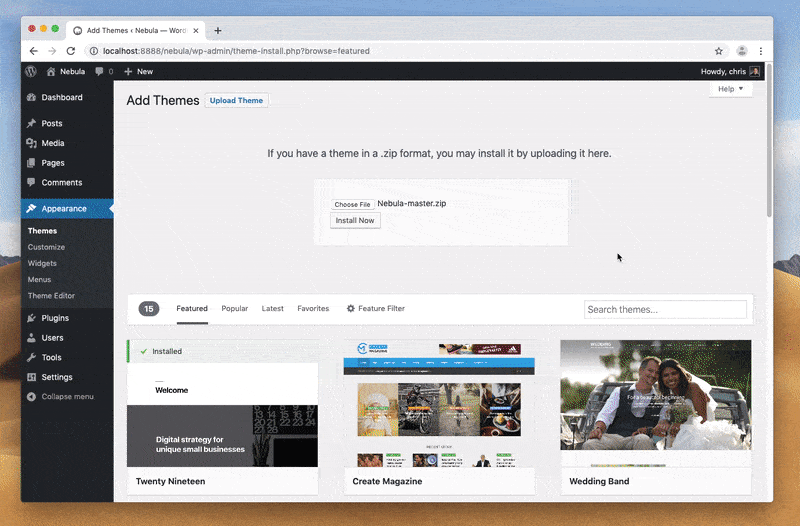Click the Posts pin icon
The width and height of the screenshot is (800, 526).
click(x=32, y=123)
